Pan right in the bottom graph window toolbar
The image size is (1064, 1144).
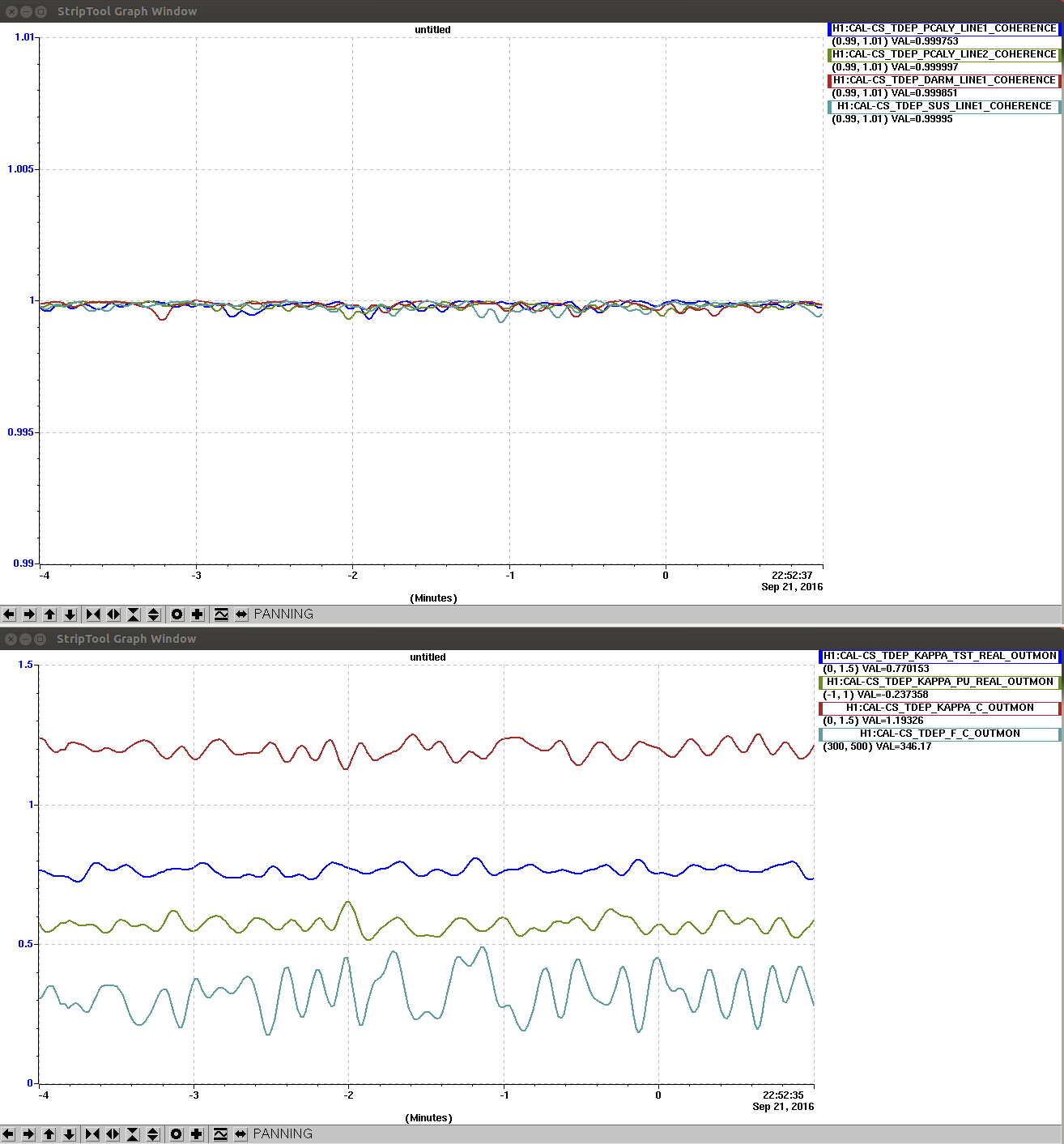[x=28, y=1134]
